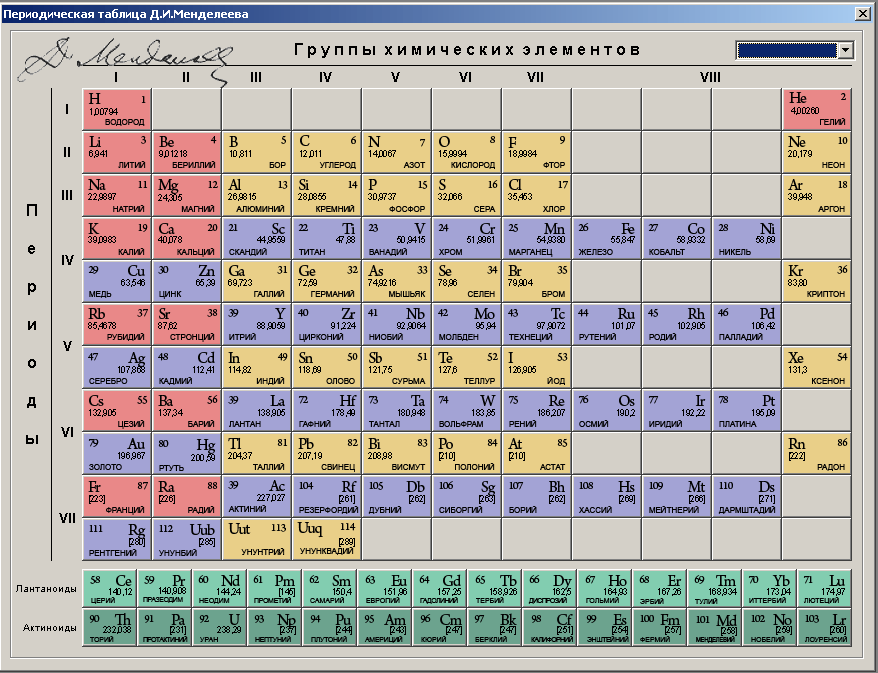Select the carbon cell (C, Углерод)

(x=327, y=152)
